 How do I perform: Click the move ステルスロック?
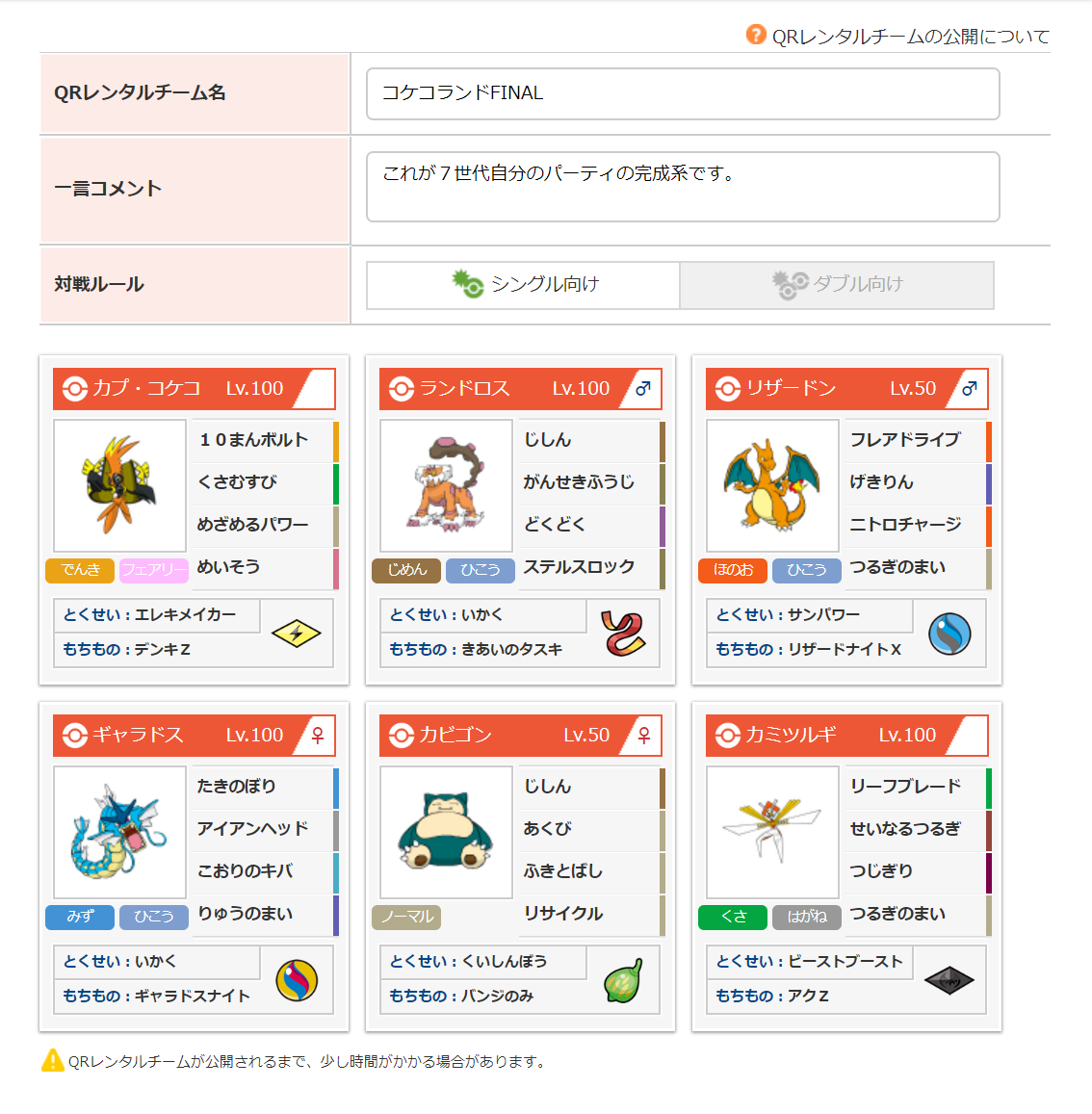[x=579, y=567]
